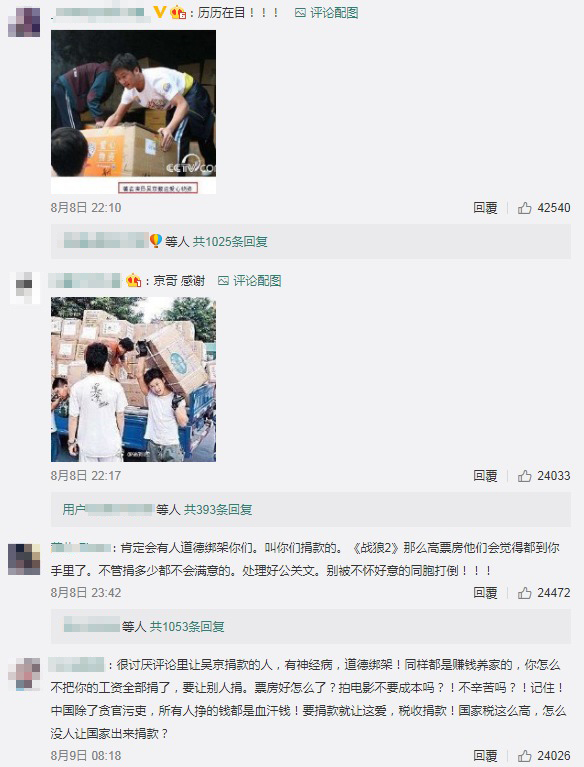Open 评论配图 link on 京哥 感谢 comment
Viewport: 584px width, 767px height.
[x=249, y=281]
